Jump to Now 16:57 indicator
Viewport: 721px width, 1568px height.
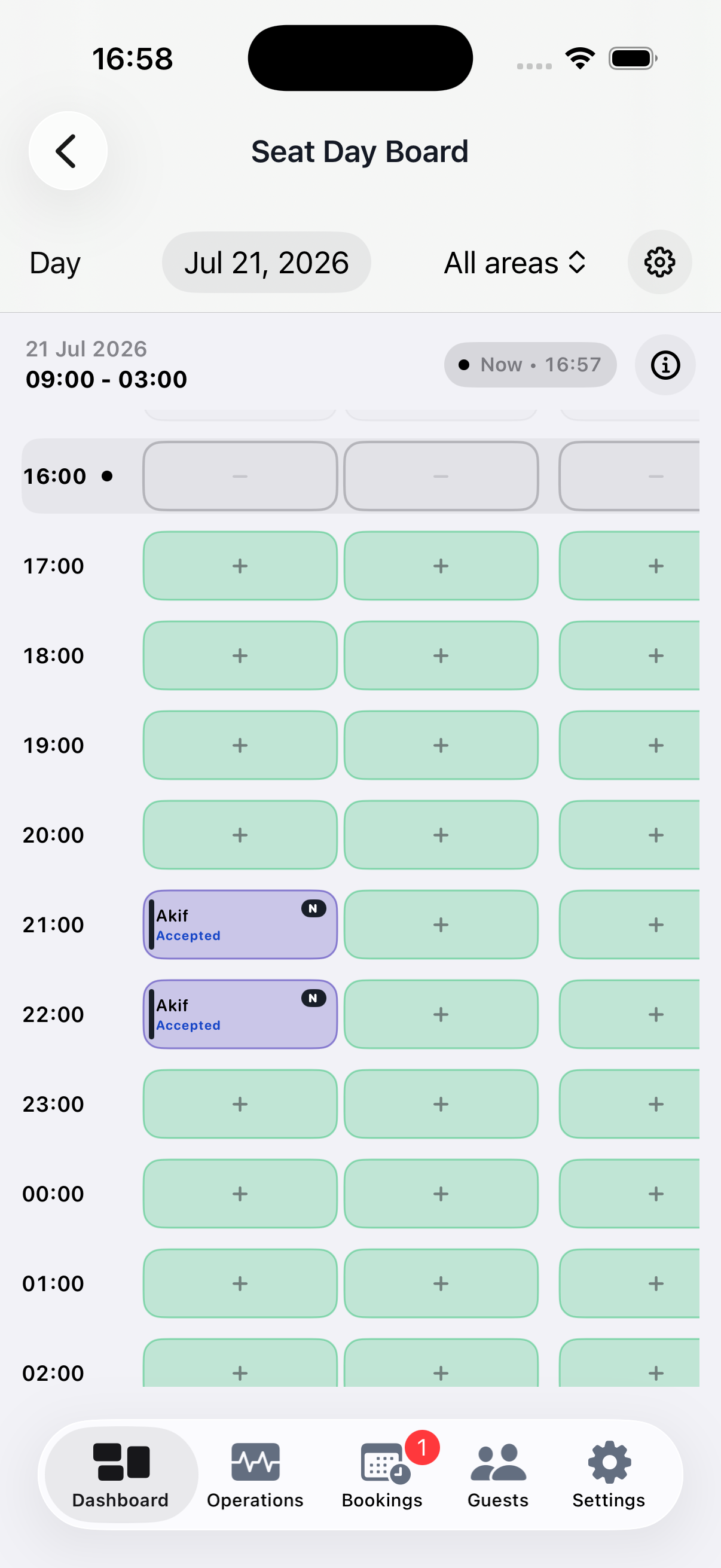(x=530, y=365)
